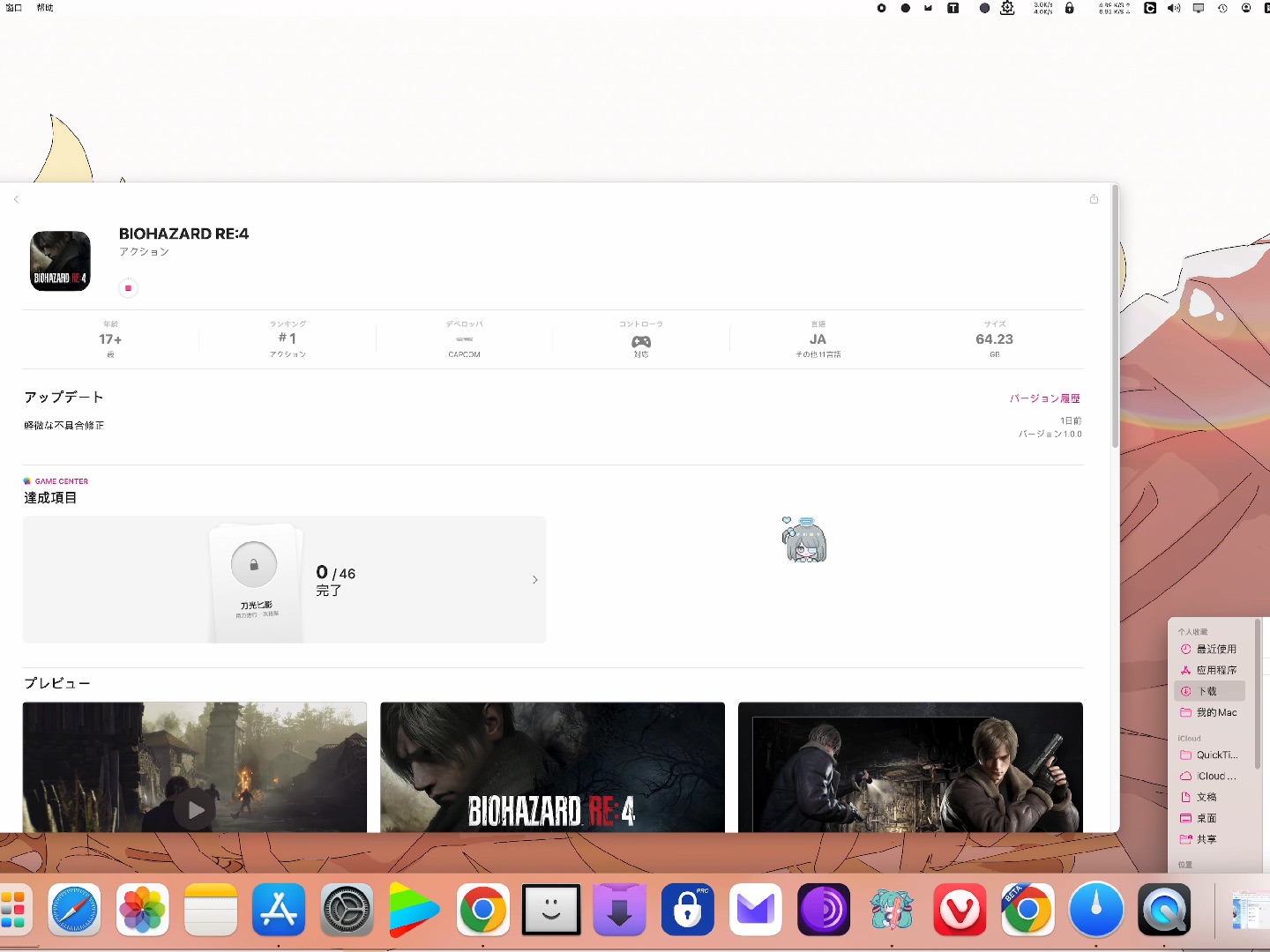Open the purple Downie download app in Dock
Viewport: 1270px width, 952px height.
click(620, 910)
